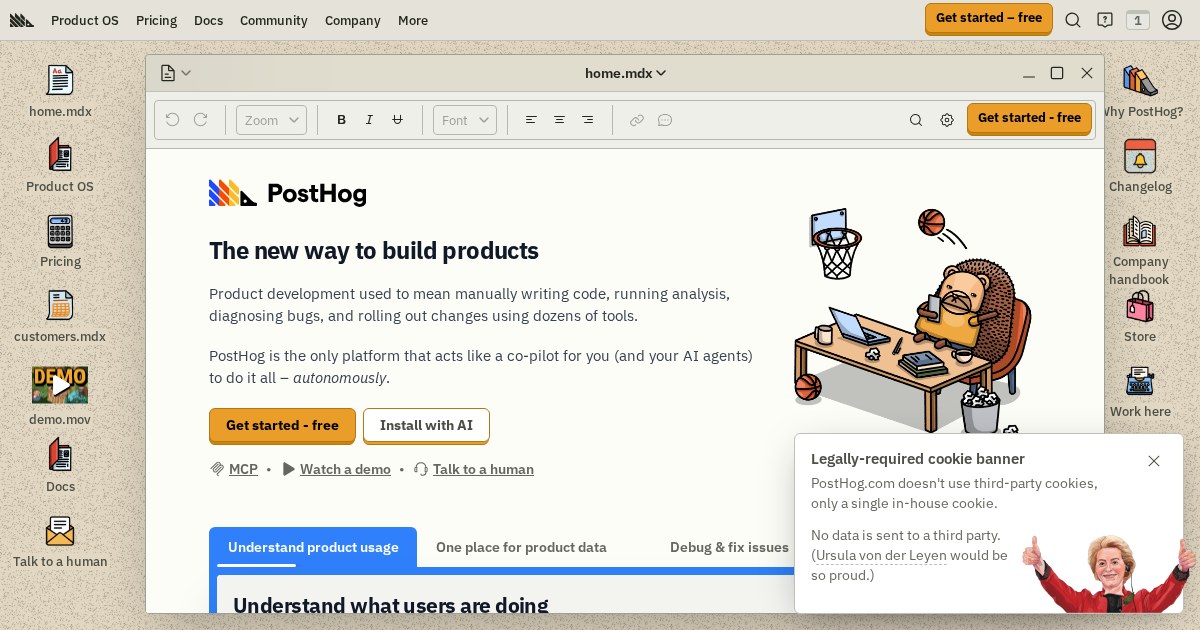Image resolution: width=1200 pixels, height=630 pixels.
Task: Dismiss the cookie banner
Action: click(x=1154, y=461)
